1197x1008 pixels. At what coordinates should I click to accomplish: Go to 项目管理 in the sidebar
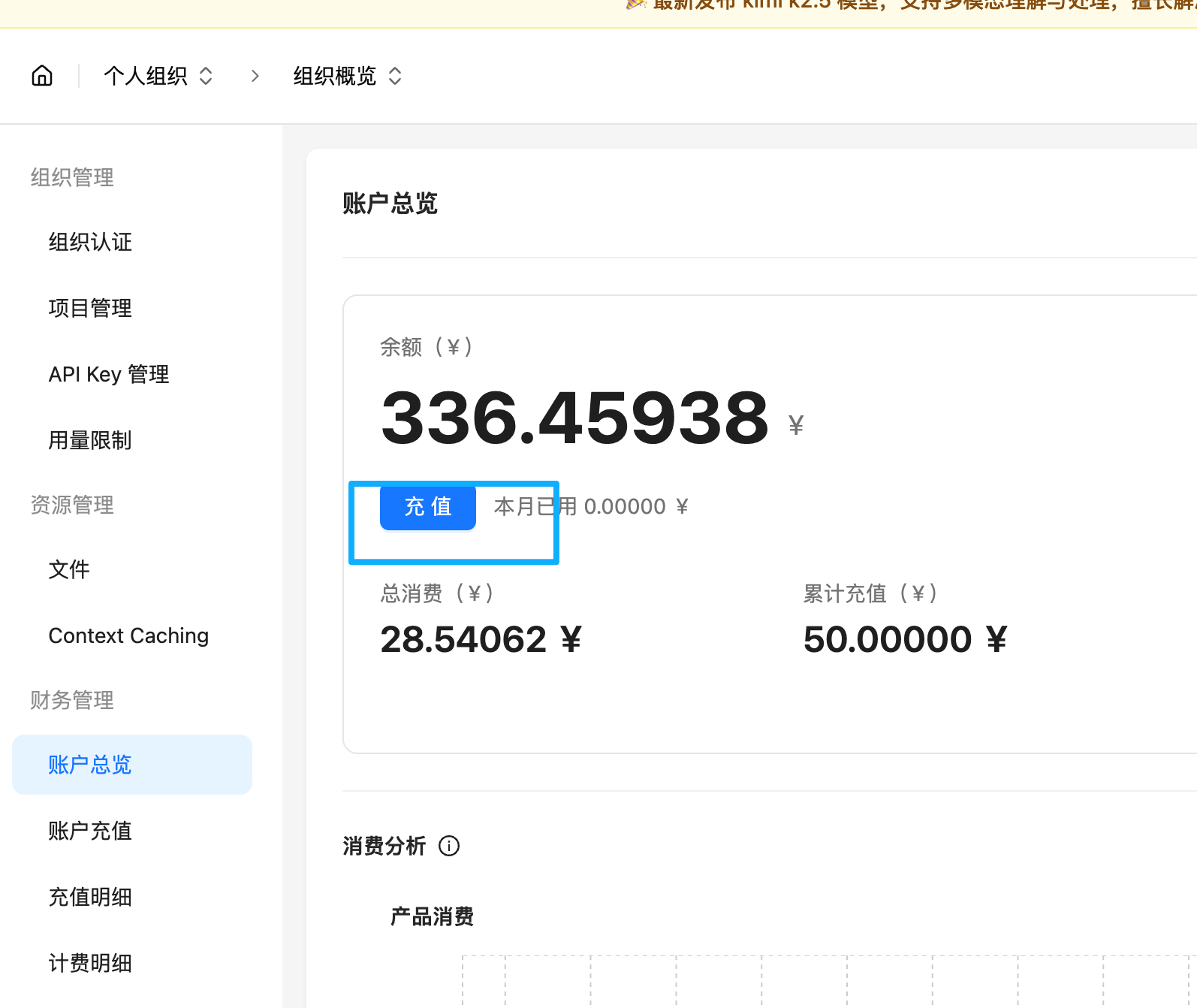click(x=90, y=308)
